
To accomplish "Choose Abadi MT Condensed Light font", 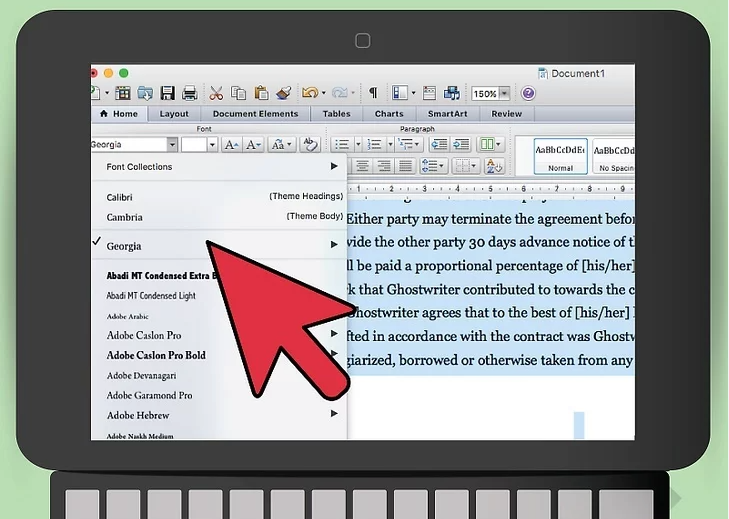I will tap(151, 296).
